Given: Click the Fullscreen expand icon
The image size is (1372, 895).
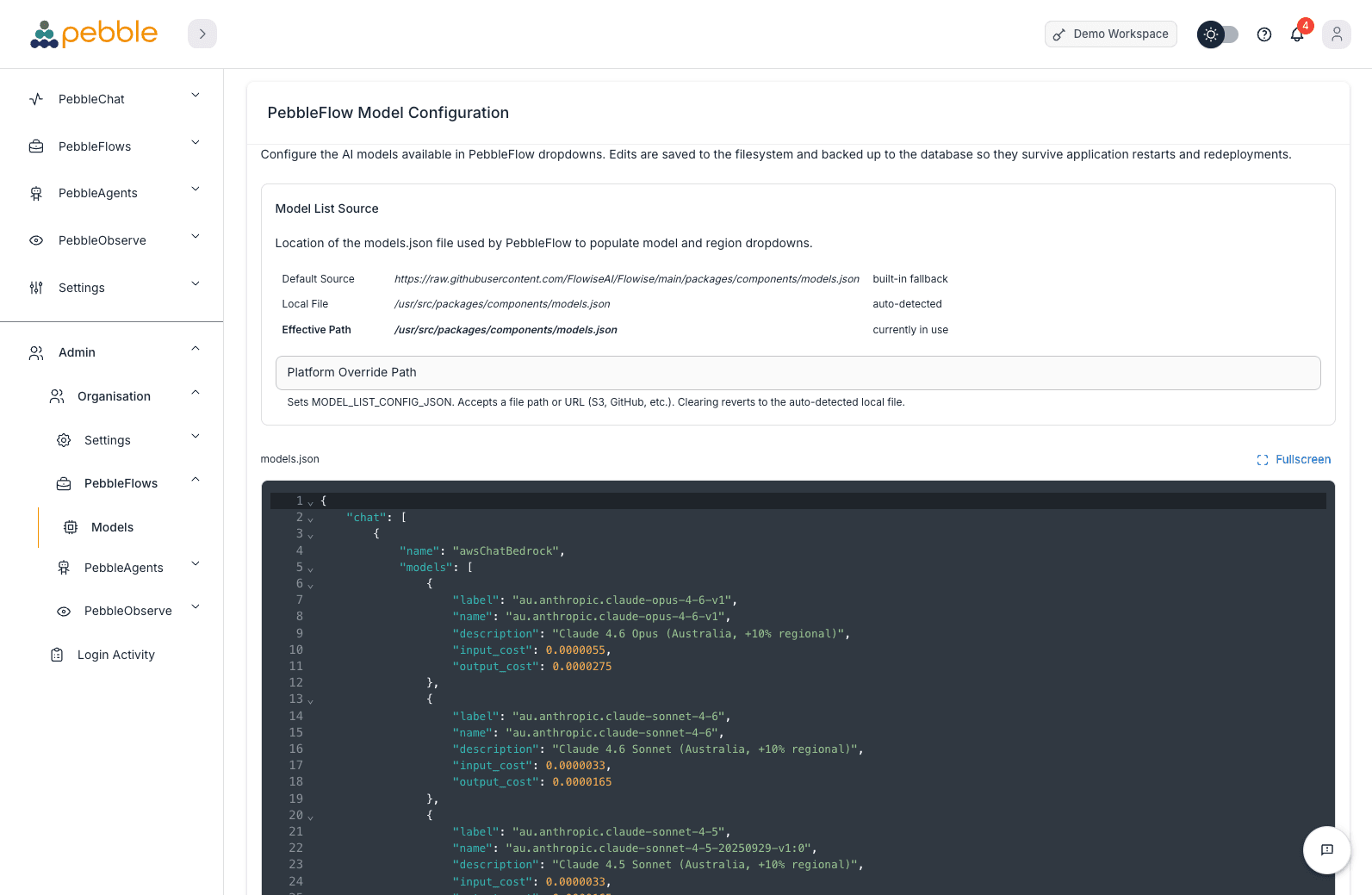Looking at the screenshot, I should click(1263, 460).
